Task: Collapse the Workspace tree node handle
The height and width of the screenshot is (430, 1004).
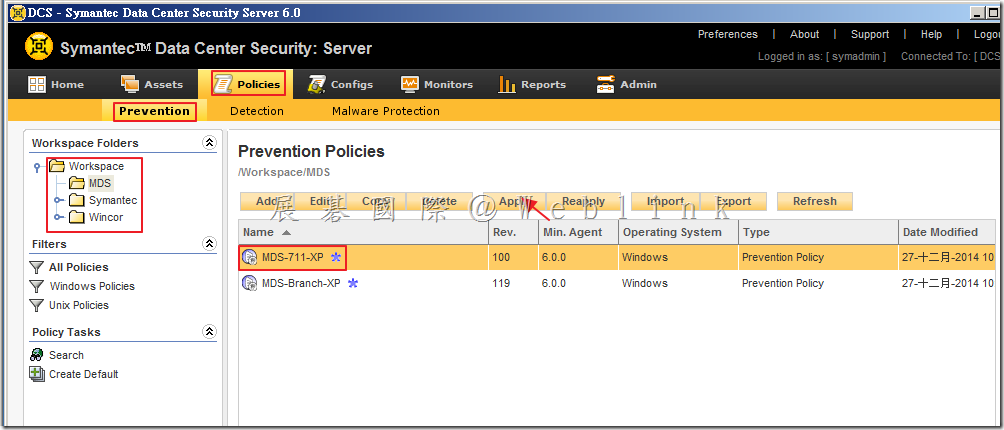Action: point(38,168)
